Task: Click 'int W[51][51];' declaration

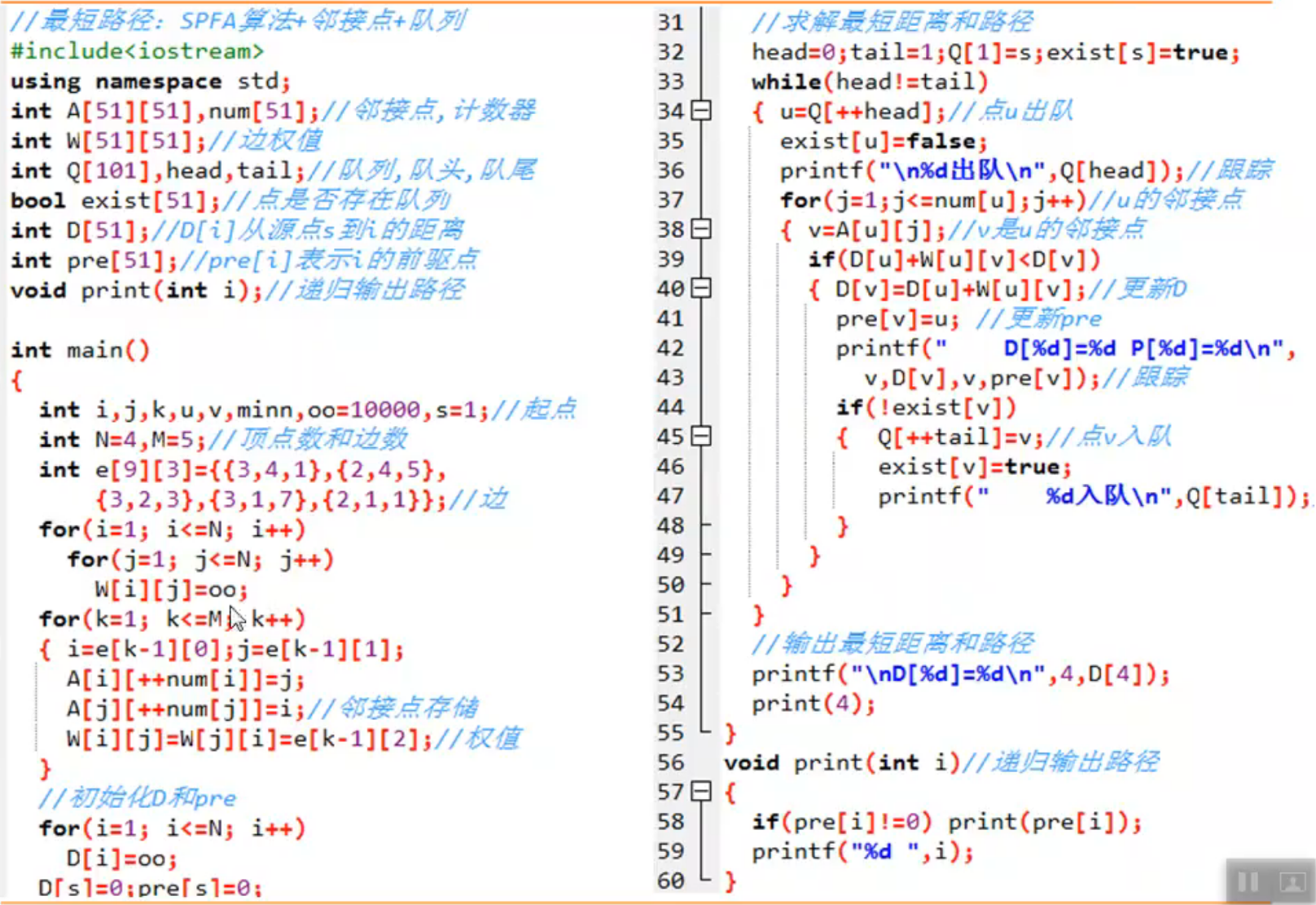Action: point(107,141)
